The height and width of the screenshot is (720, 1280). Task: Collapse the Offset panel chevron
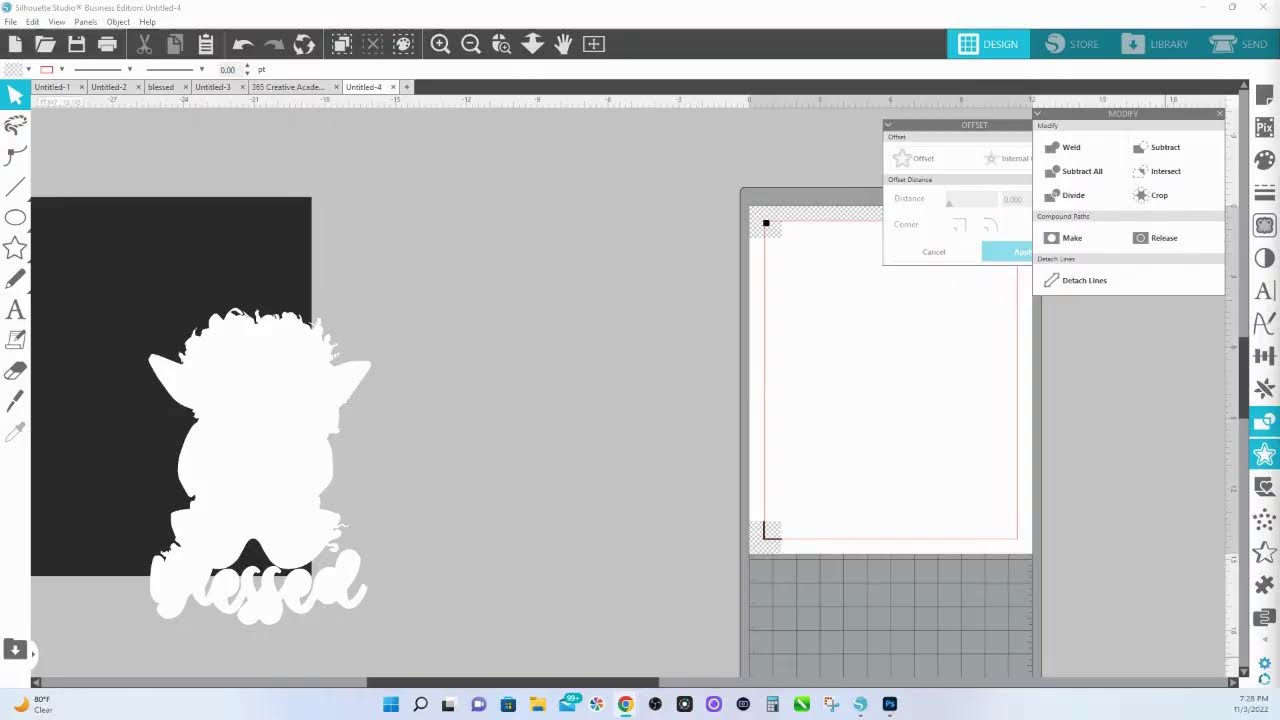click(888, 125)
